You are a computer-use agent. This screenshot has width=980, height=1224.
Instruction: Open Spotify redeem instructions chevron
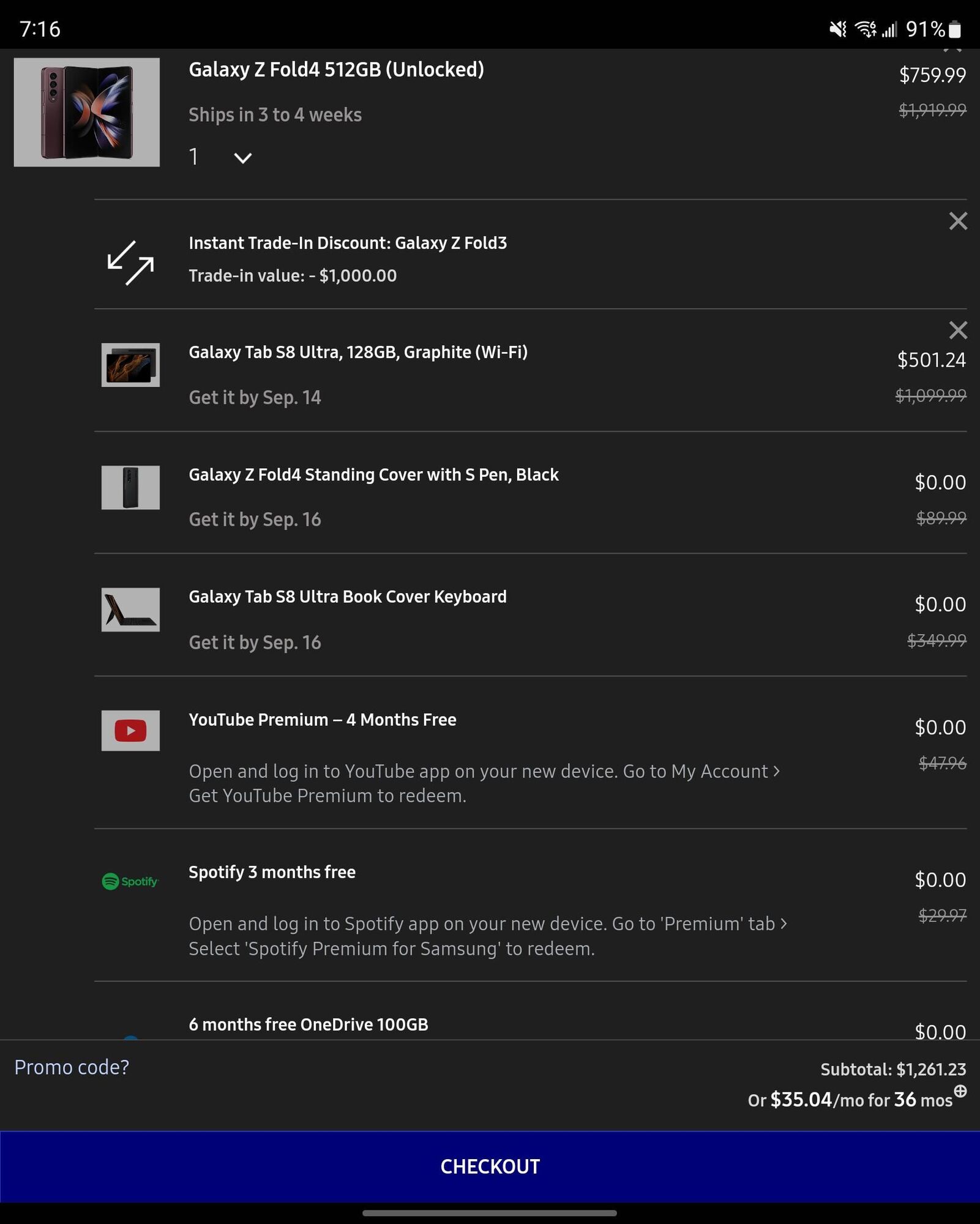(x=784, y=923)
